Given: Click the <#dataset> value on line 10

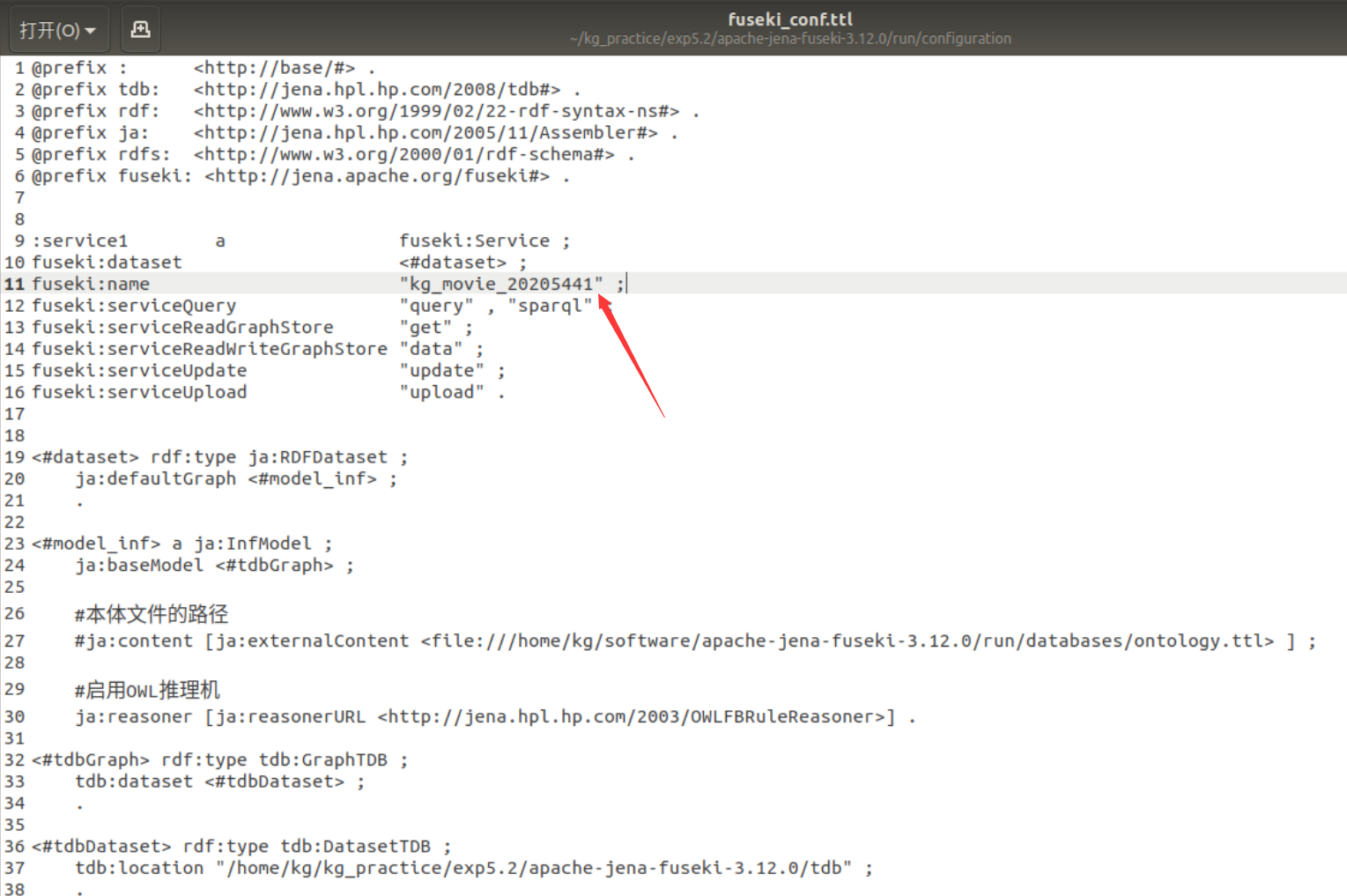Looking at the screenshot, I should (x=453, y=263).
